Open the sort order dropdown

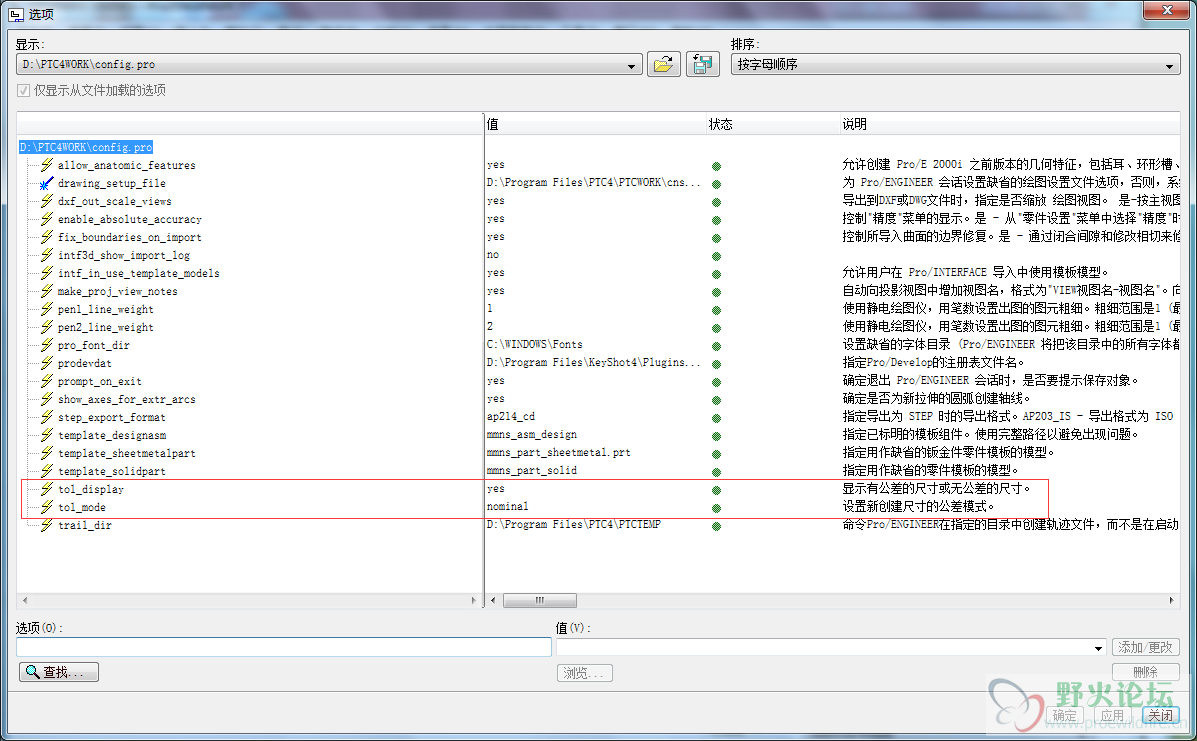coord(1169,66)
